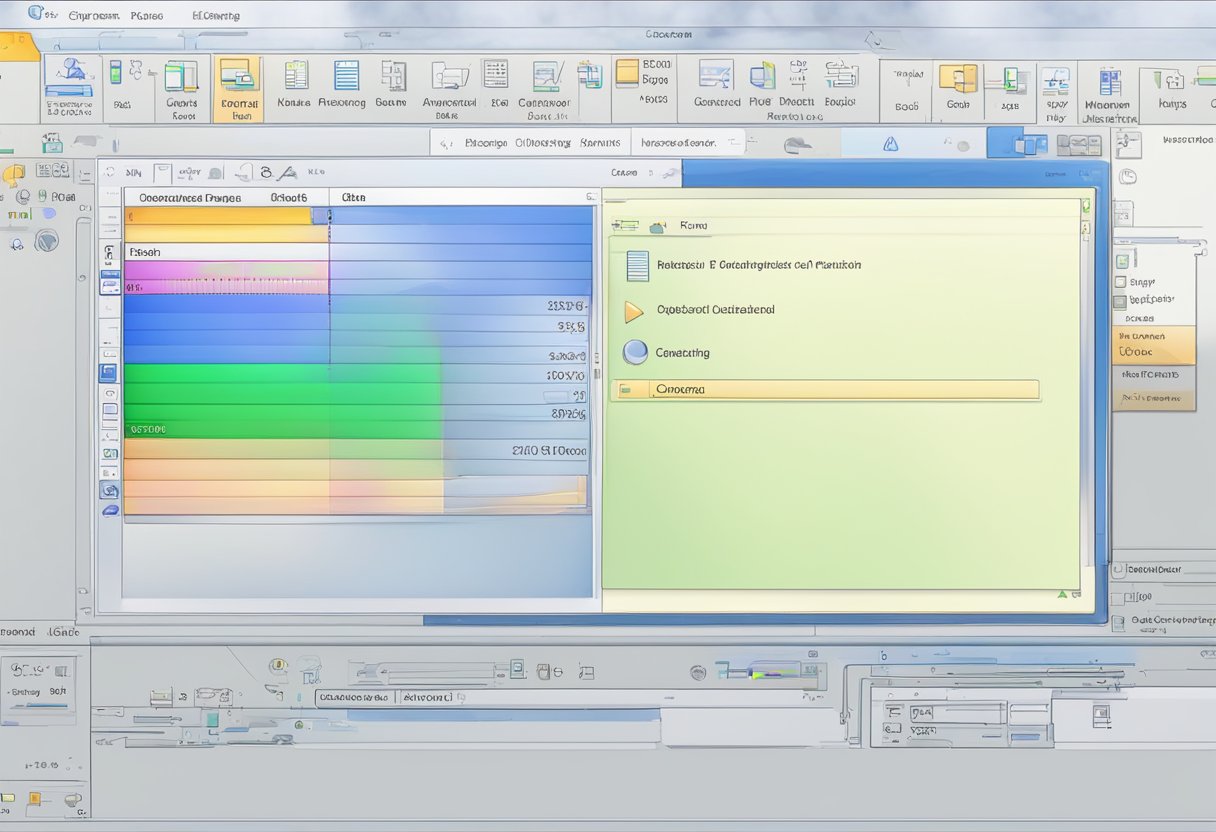
Task: Click the blue sphere icon beside Conecrting
Action: pos(635,352)
